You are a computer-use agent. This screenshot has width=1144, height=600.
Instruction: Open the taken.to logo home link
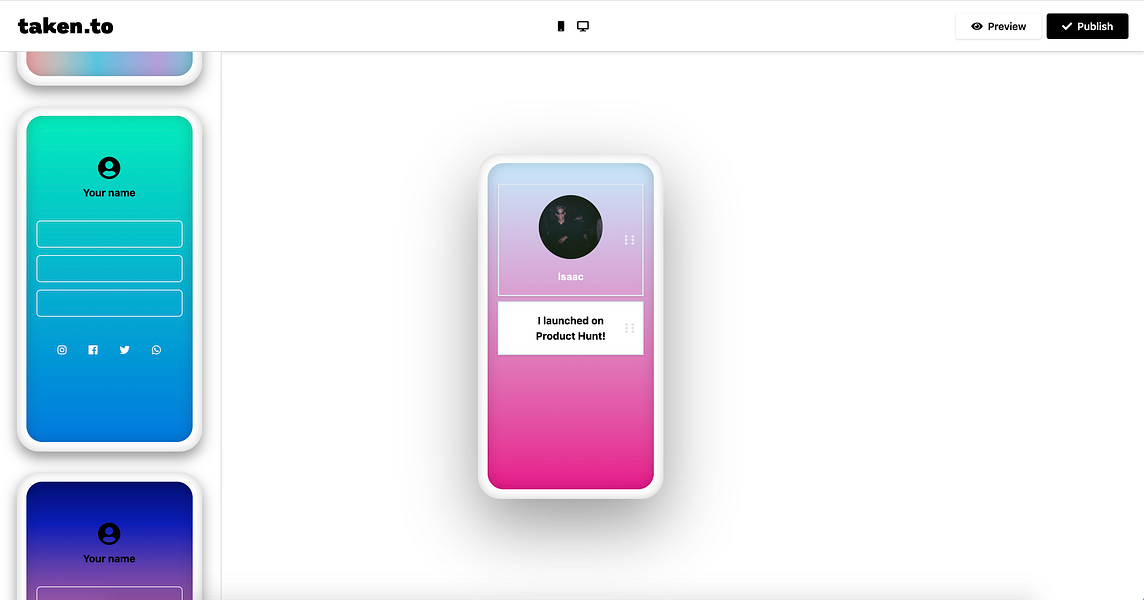pos(66,26)
